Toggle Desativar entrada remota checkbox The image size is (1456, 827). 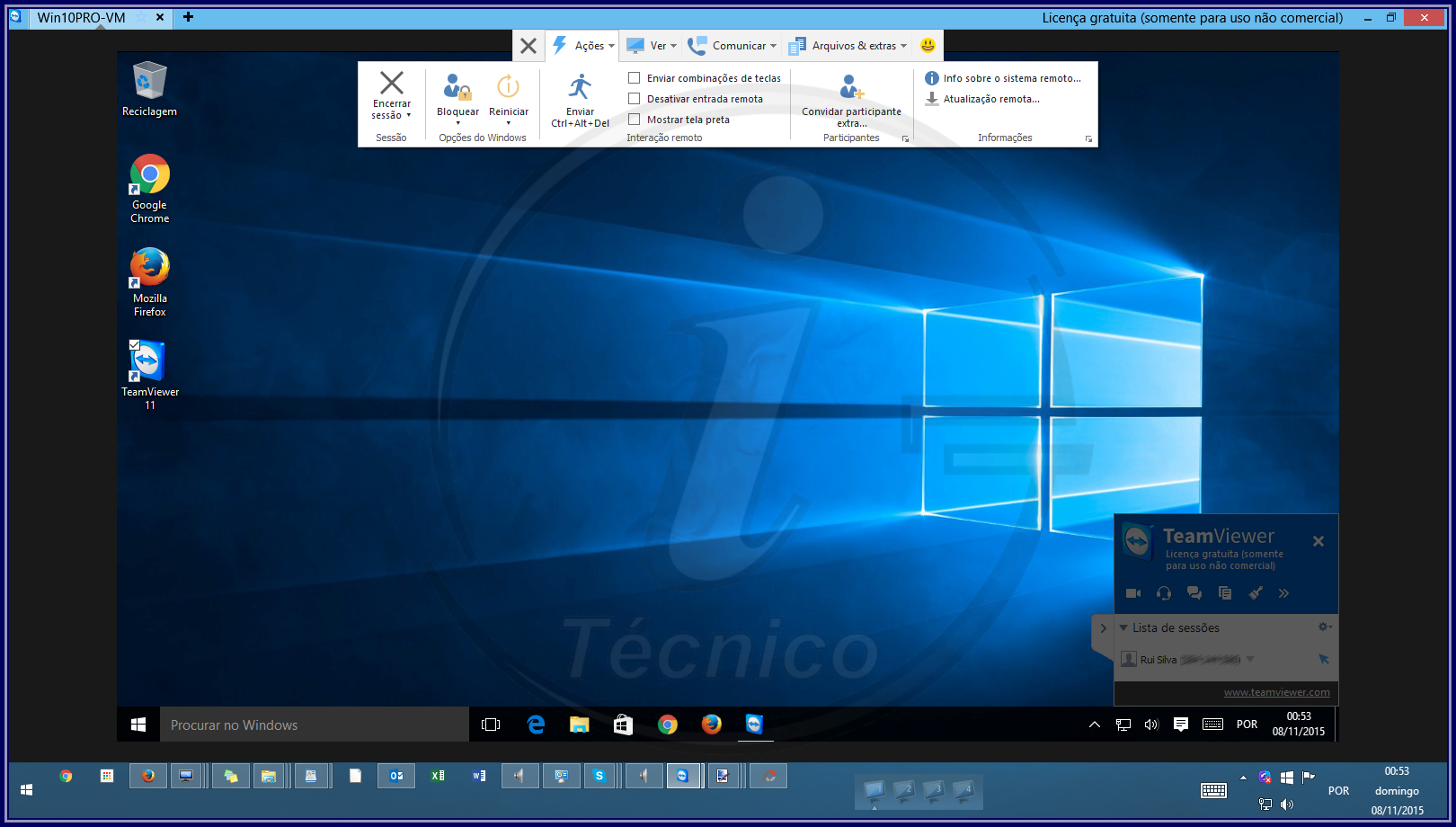635,99
